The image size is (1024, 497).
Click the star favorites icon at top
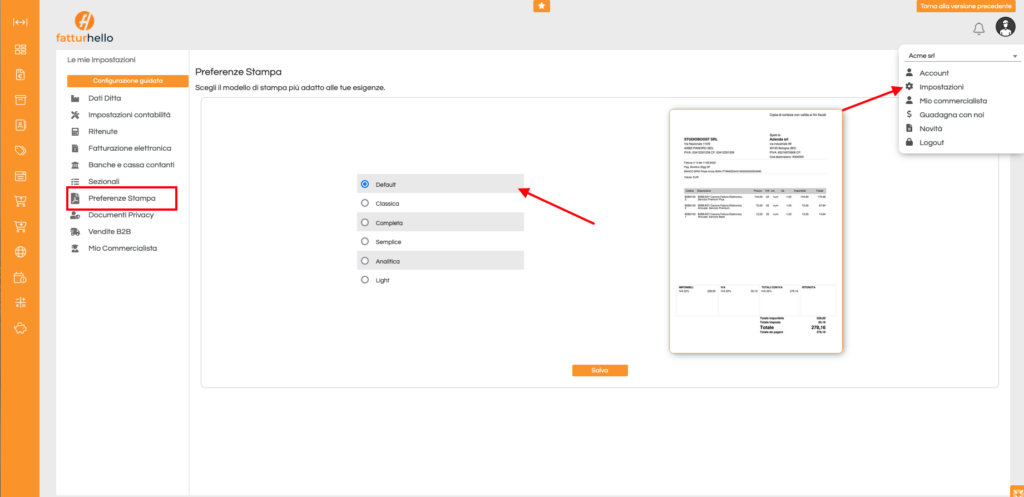(x=541, y=6)
